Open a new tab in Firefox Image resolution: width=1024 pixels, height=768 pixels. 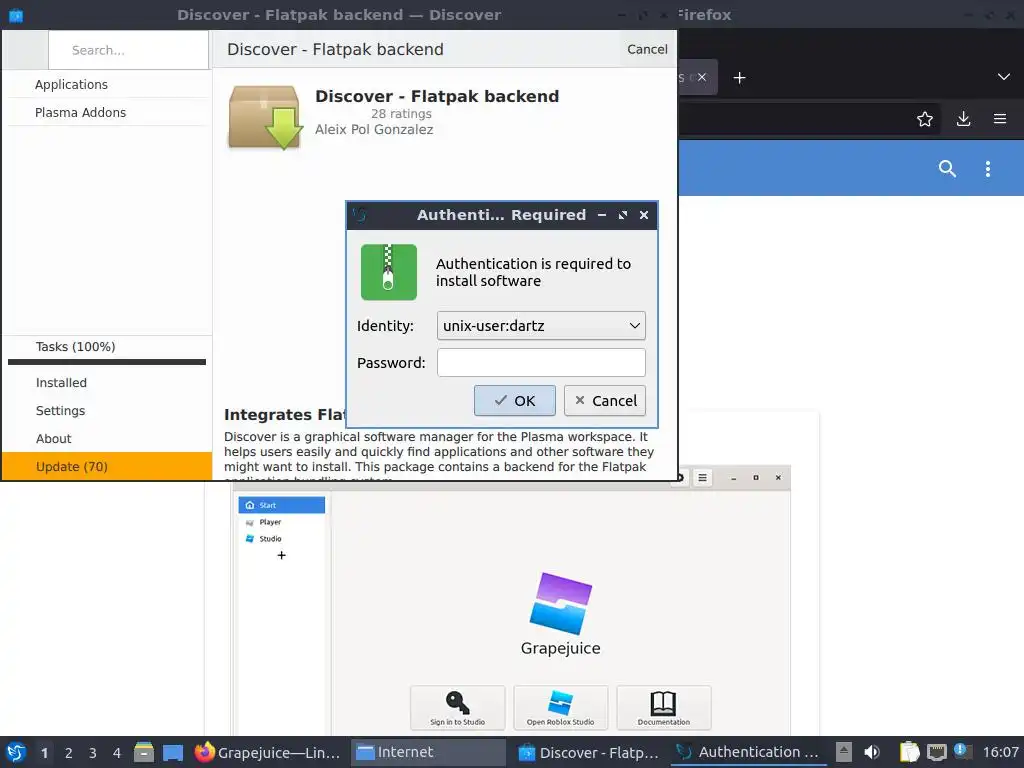coord(739,78)
